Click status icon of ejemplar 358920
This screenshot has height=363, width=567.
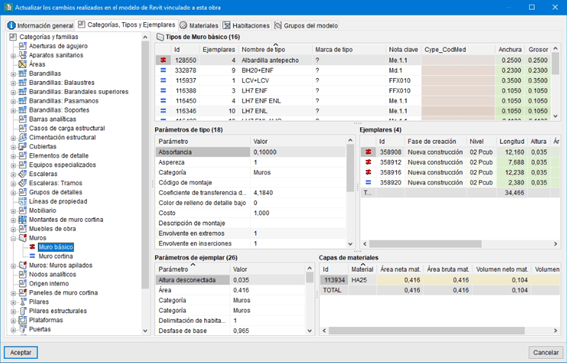click(x=368, y=183)
